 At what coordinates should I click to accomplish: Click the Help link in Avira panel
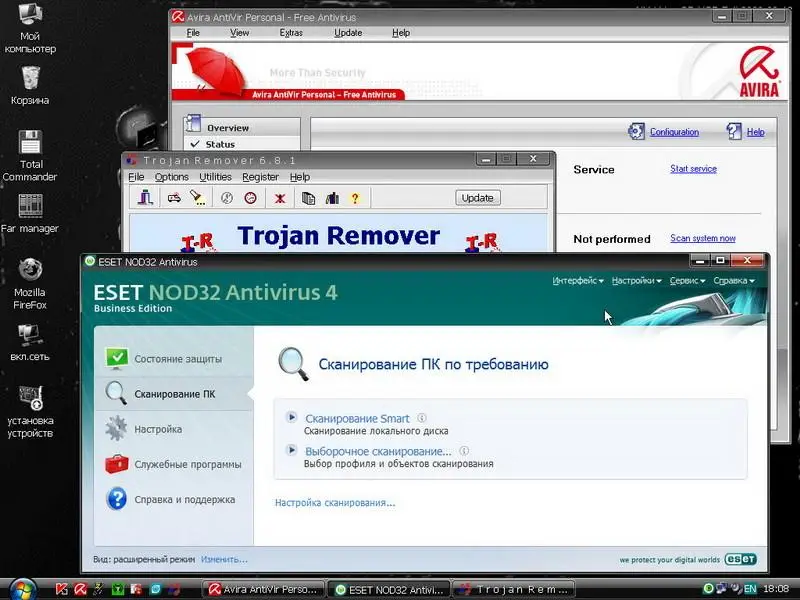(x=755, y=132)
